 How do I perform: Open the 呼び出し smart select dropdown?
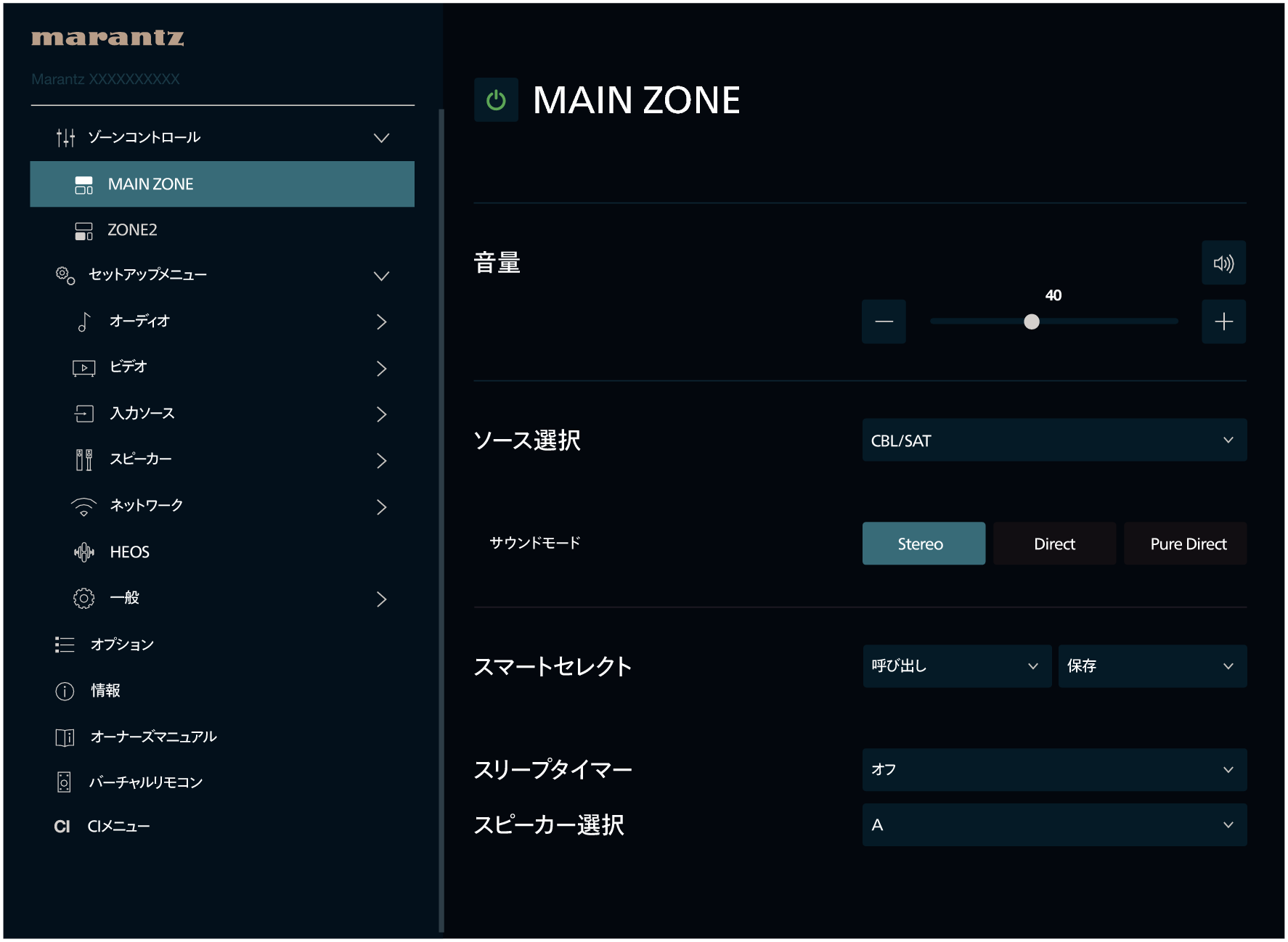[x=957, y=666]
